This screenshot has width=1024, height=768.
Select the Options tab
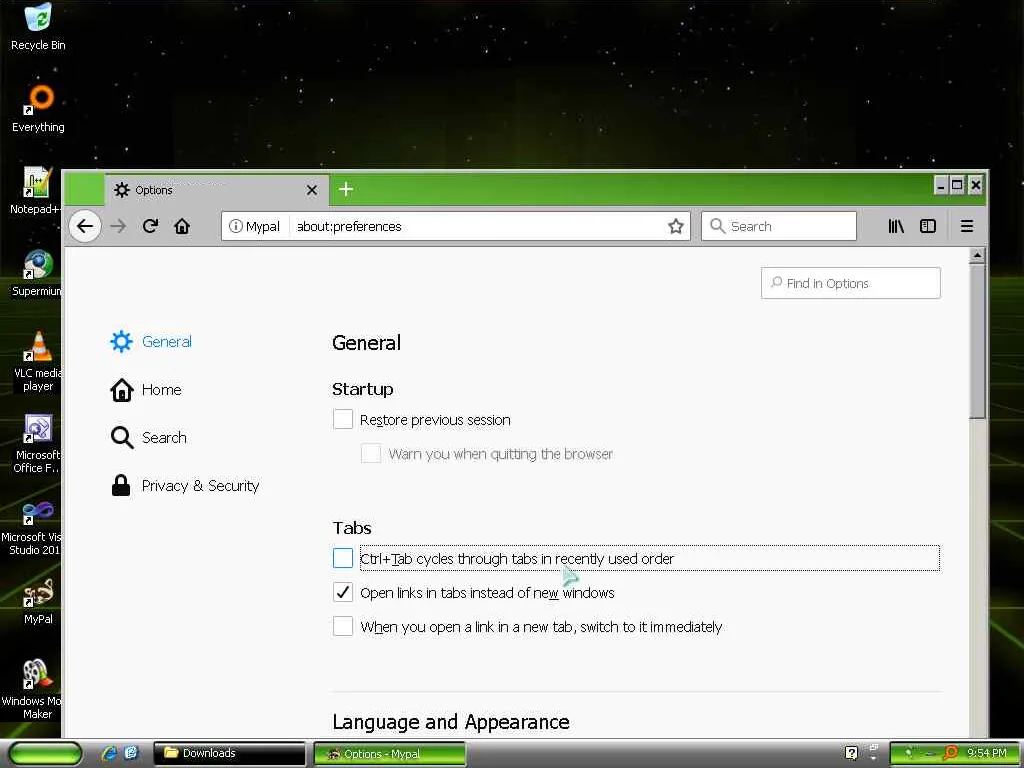pos(216,190)
